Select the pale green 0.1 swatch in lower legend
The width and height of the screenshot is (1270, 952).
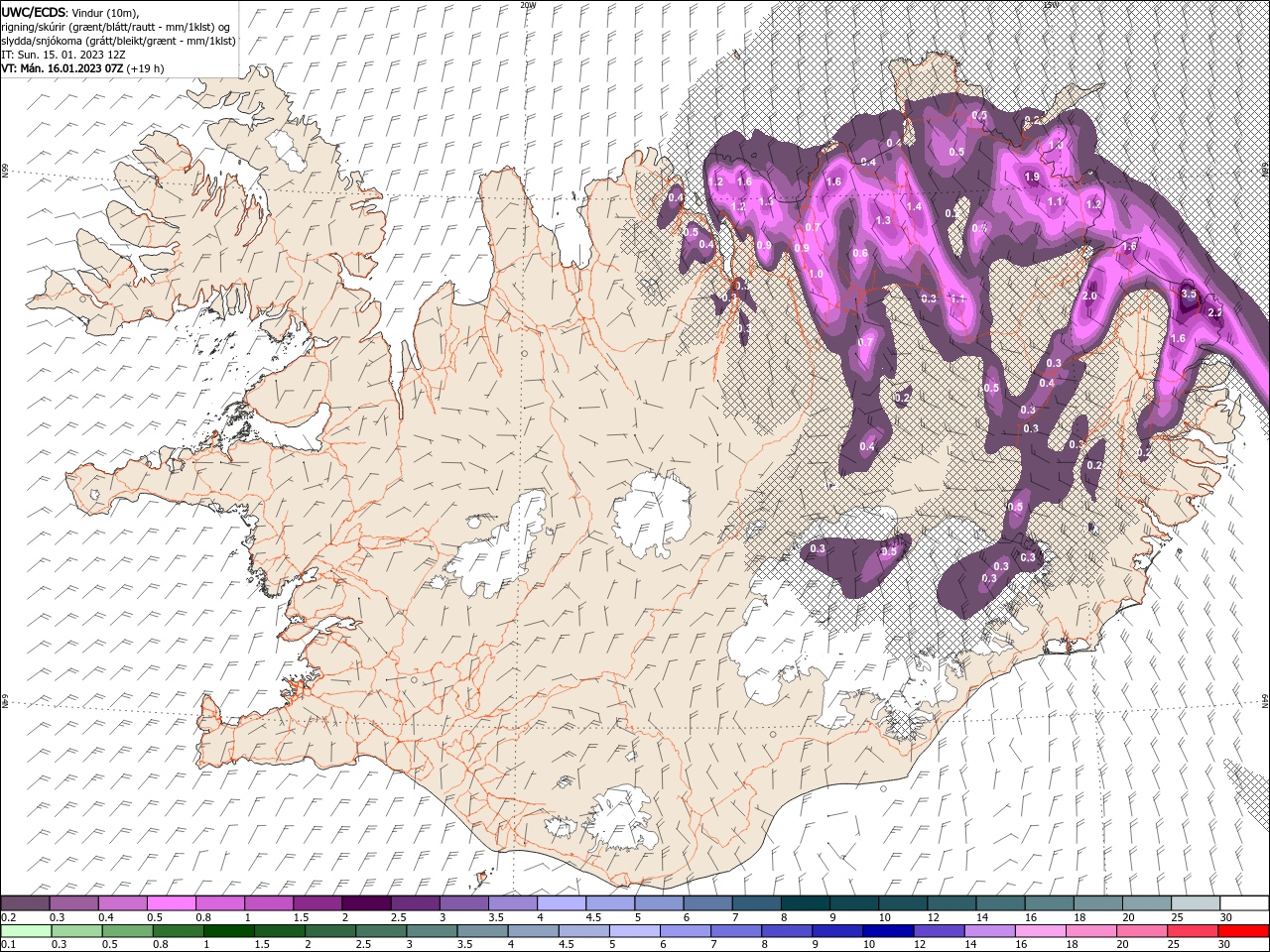coord(26,931)
